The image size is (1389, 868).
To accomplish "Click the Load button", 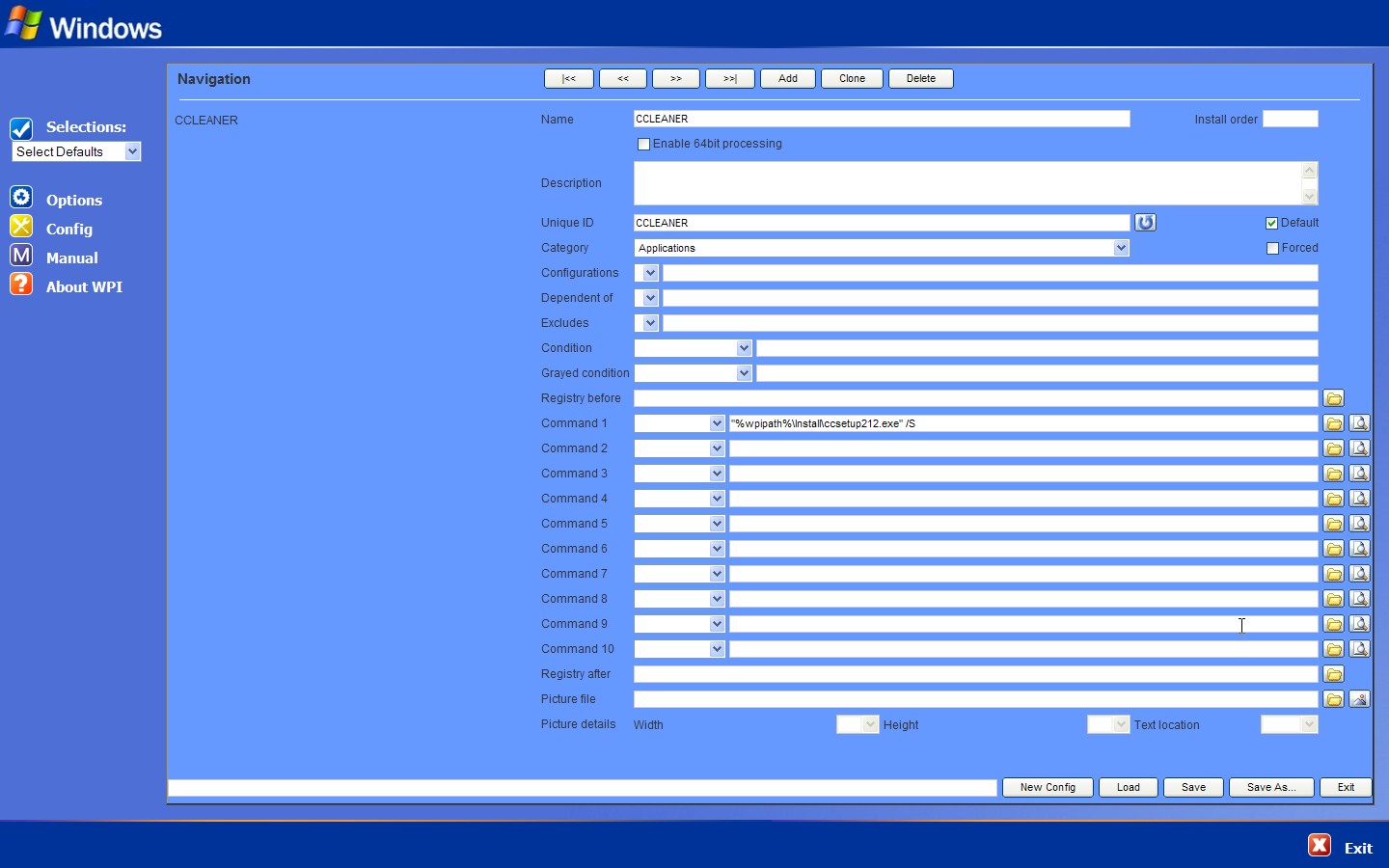I will pyautogui.click(x=1129, y=787).
